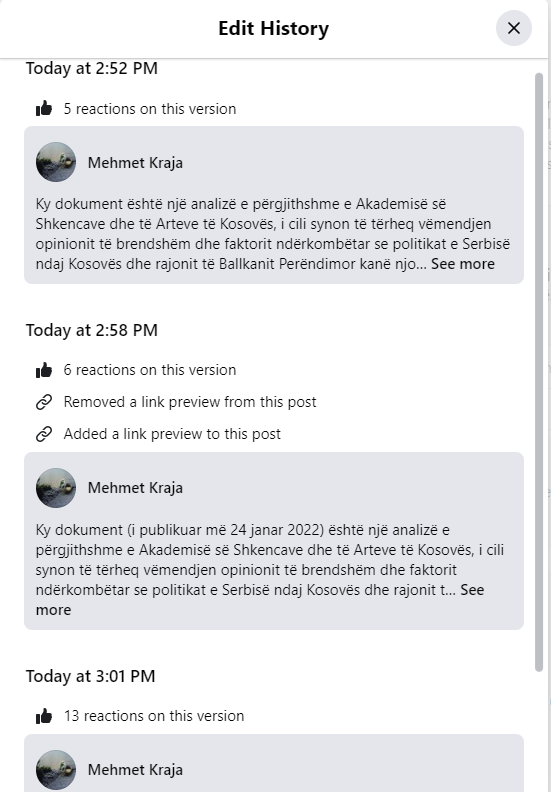
Task: Click thumbs-up icon beside 5 reactions
Action: point(44,108)
